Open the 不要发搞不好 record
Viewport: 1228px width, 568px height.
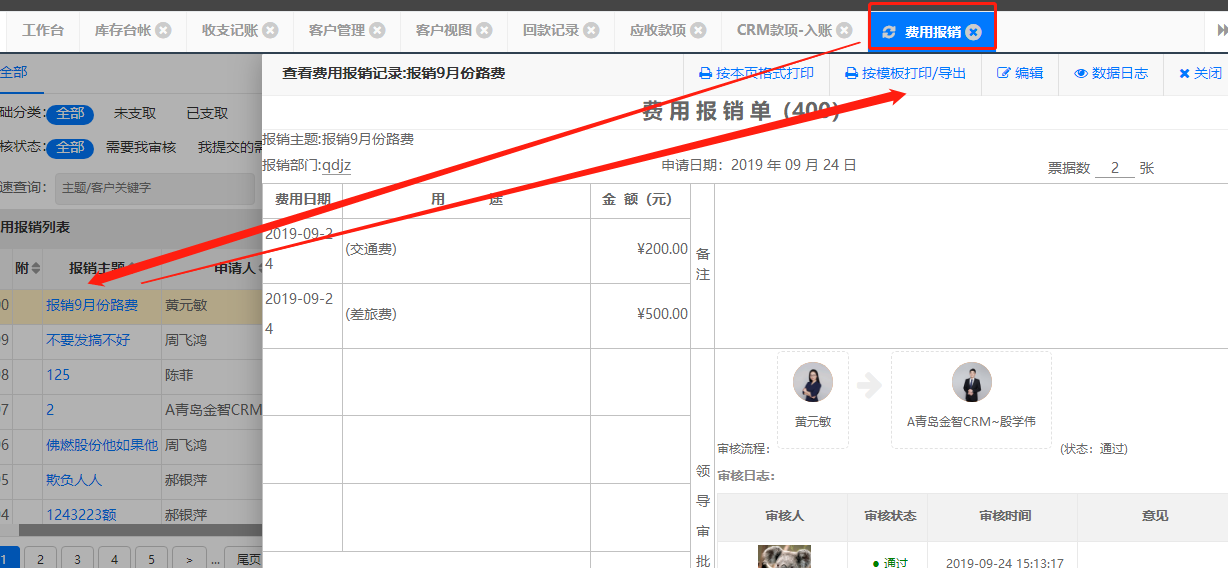88,340
